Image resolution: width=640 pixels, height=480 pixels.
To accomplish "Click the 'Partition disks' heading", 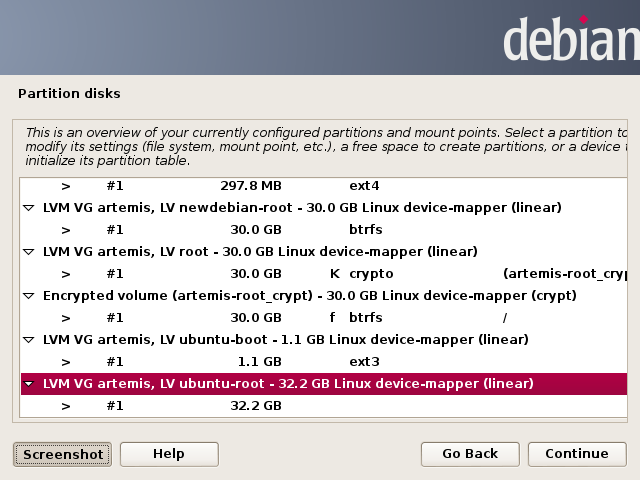I will pyautogui.click(x=69, y=93).
